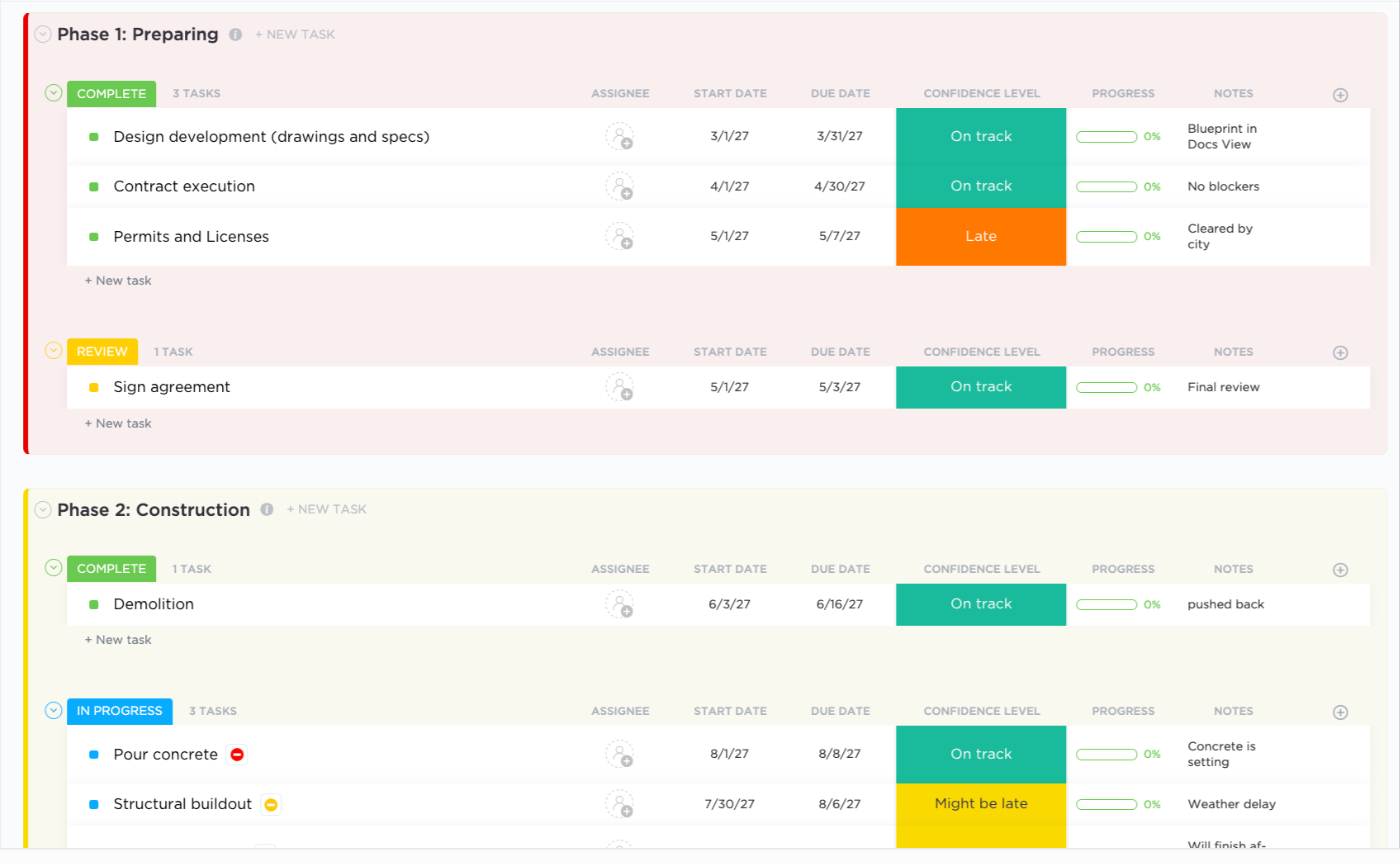The height and width of the screenshot is (864, 1400).
Task: Click the red blocked icon beside Pour concrete
Action: click(x=237, y=755)
